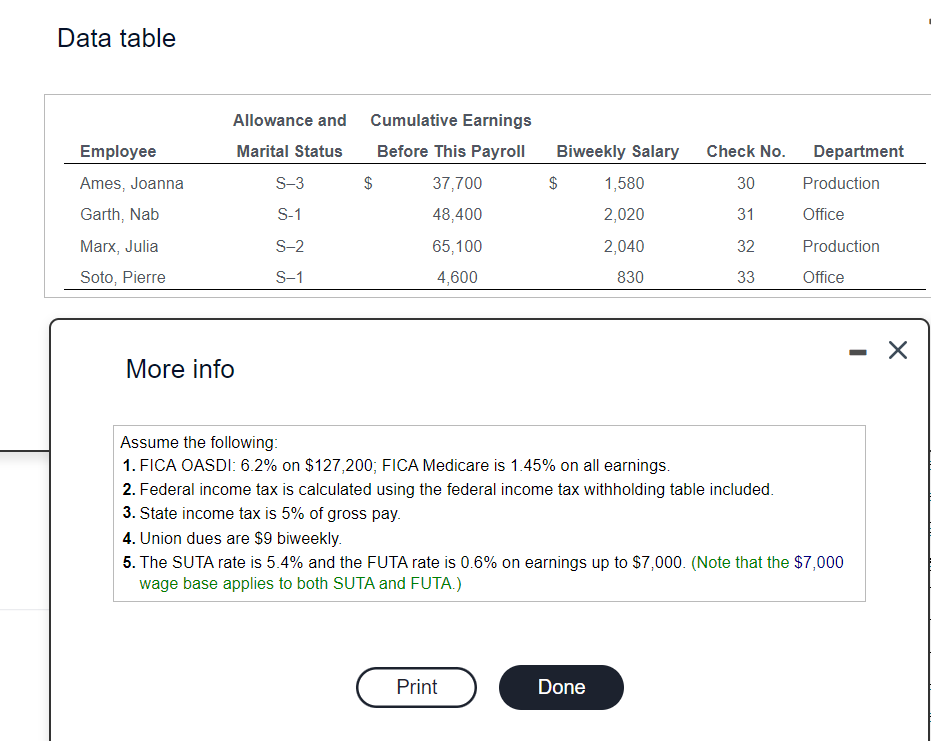Minimize the More info dialog
Screen dimensions: 931x741
(x=857, y=350)
